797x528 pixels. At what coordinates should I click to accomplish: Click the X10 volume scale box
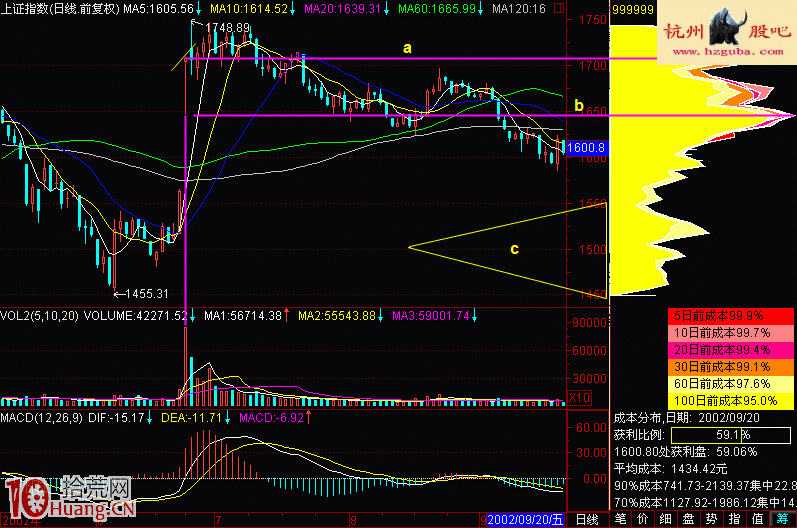click(x=579, y=398)
